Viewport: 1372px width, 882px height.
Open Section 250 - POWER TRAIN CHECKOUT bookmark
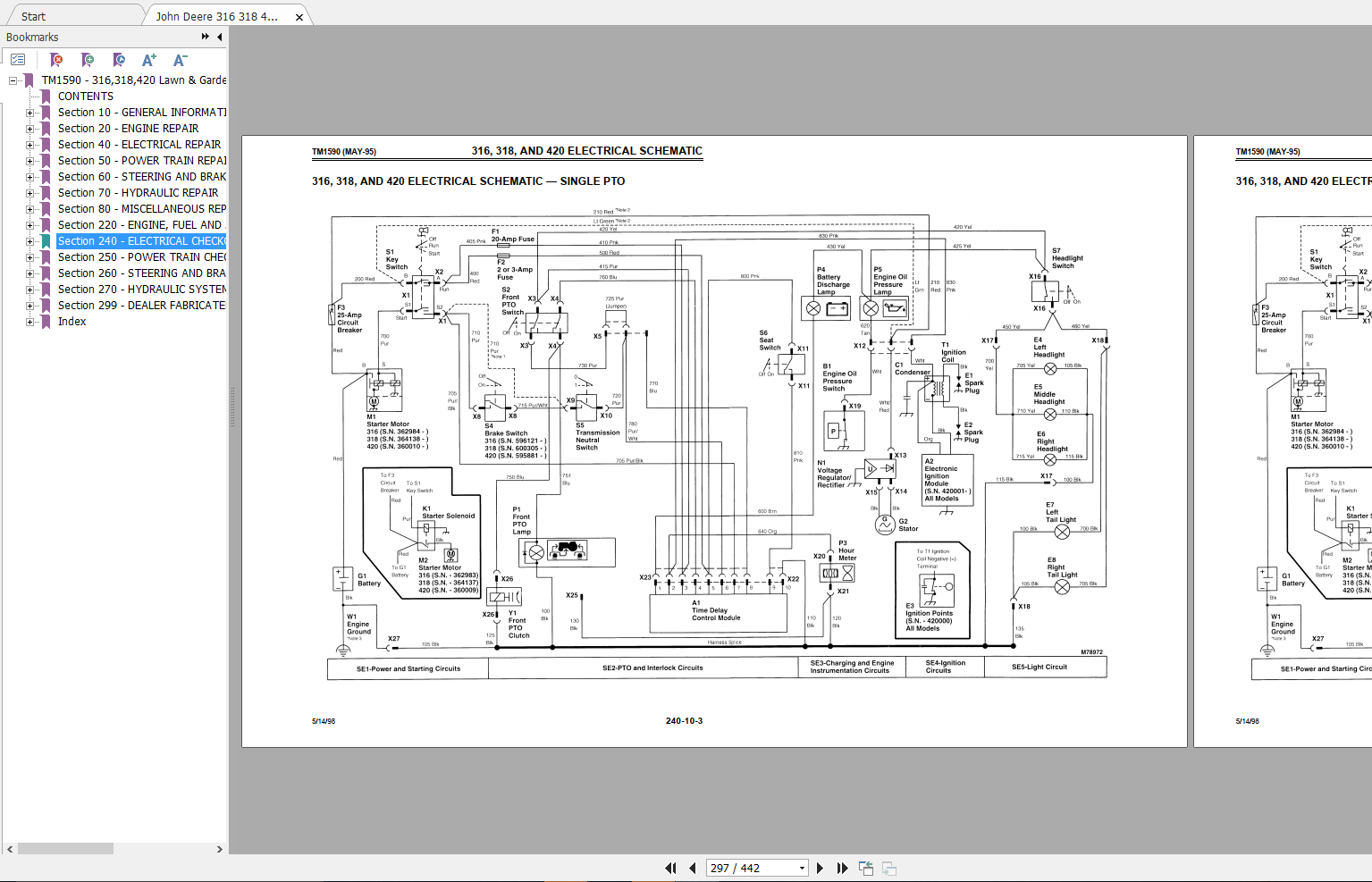tap(142, 257)
